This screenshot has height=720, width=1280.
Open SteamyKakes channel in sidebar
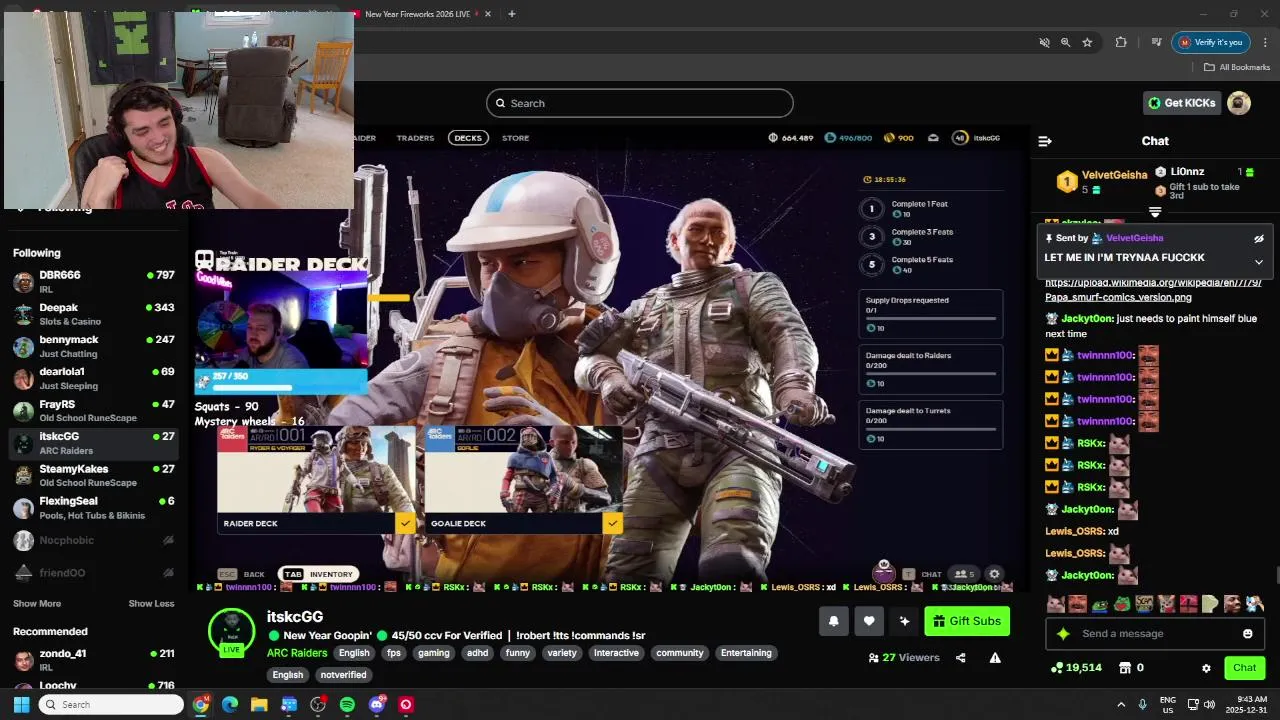94,475
